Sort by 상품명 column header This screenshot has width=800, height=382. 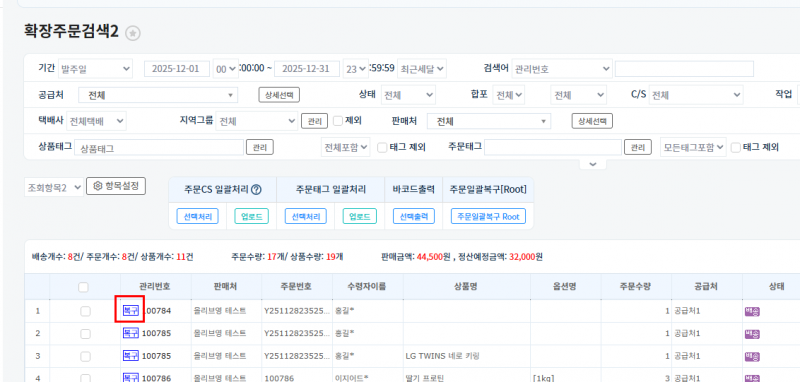click(x=466, y=287)
